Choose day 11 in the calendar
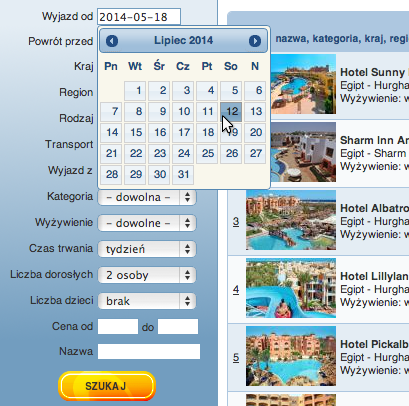The width and height of the screenshot is (409, 406). [207, 111]
